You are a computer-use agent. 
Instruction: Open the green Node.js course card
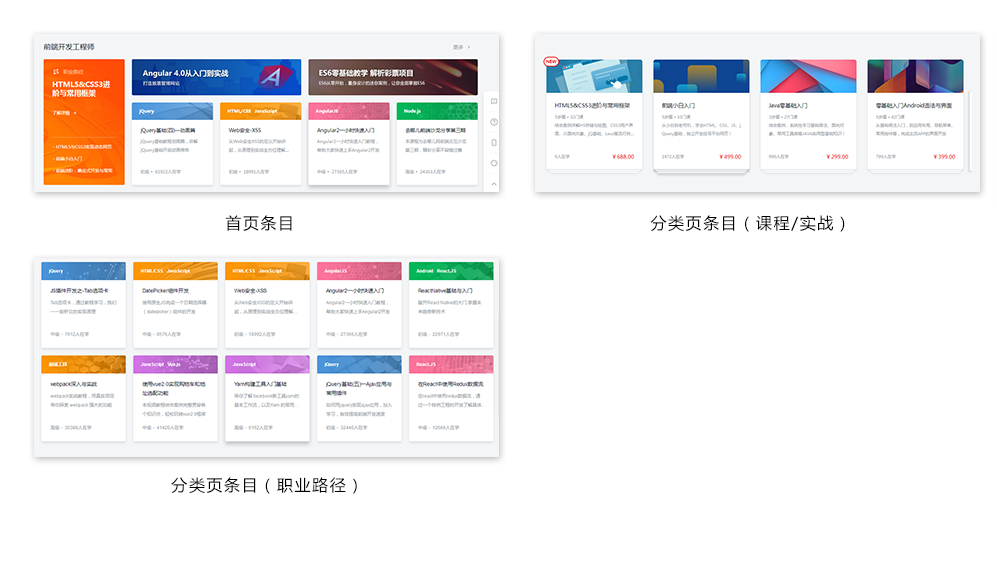(x=437, y=144)
